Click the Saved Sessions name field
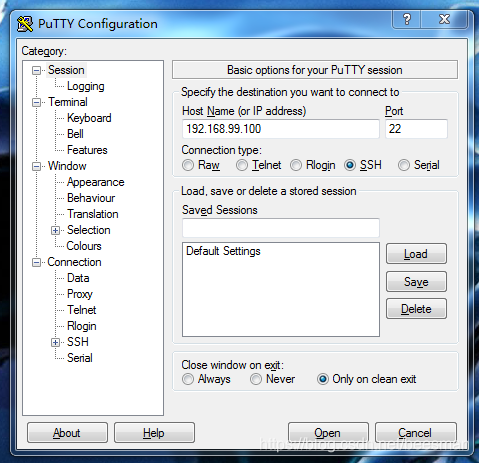The width and height of the screenshot is (479, 463). (281, 228)
